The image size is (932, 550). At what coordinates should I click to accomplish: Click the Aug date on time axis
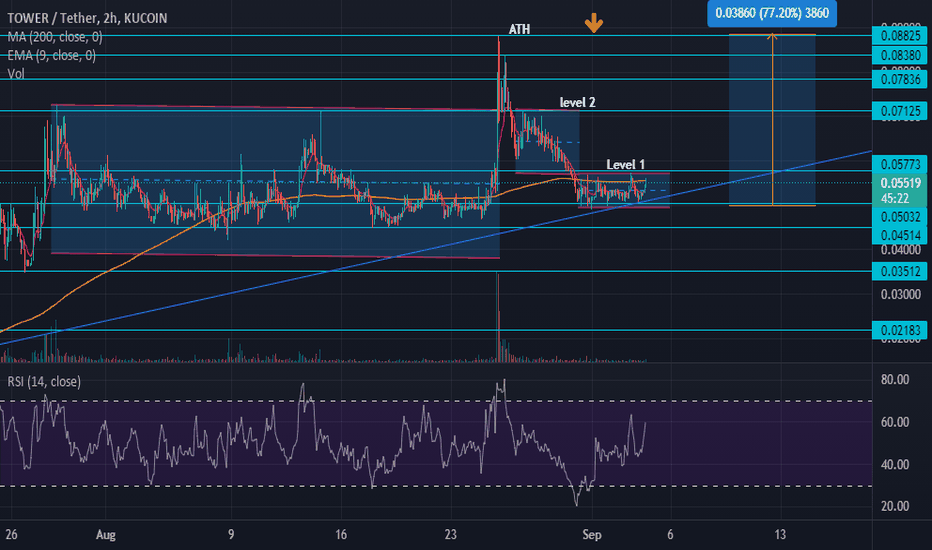coord(106,535)
